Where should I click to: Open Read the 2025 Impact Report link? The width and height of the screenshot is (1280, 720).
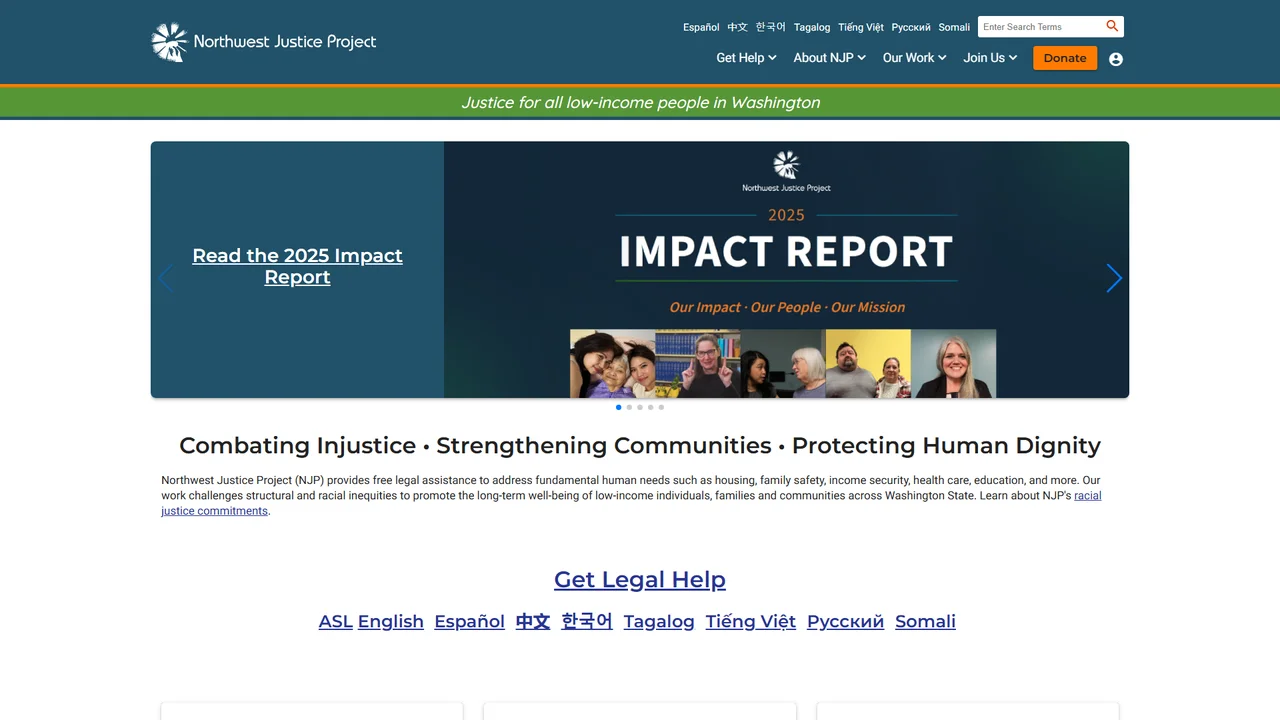(297, 266)
